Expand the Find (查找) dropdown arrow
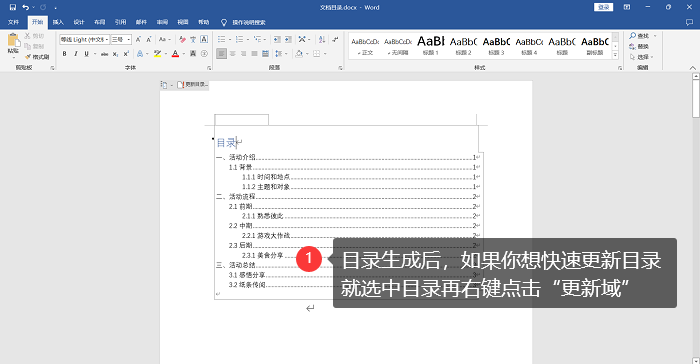This screenshot has height=364, width=700. 655,36
